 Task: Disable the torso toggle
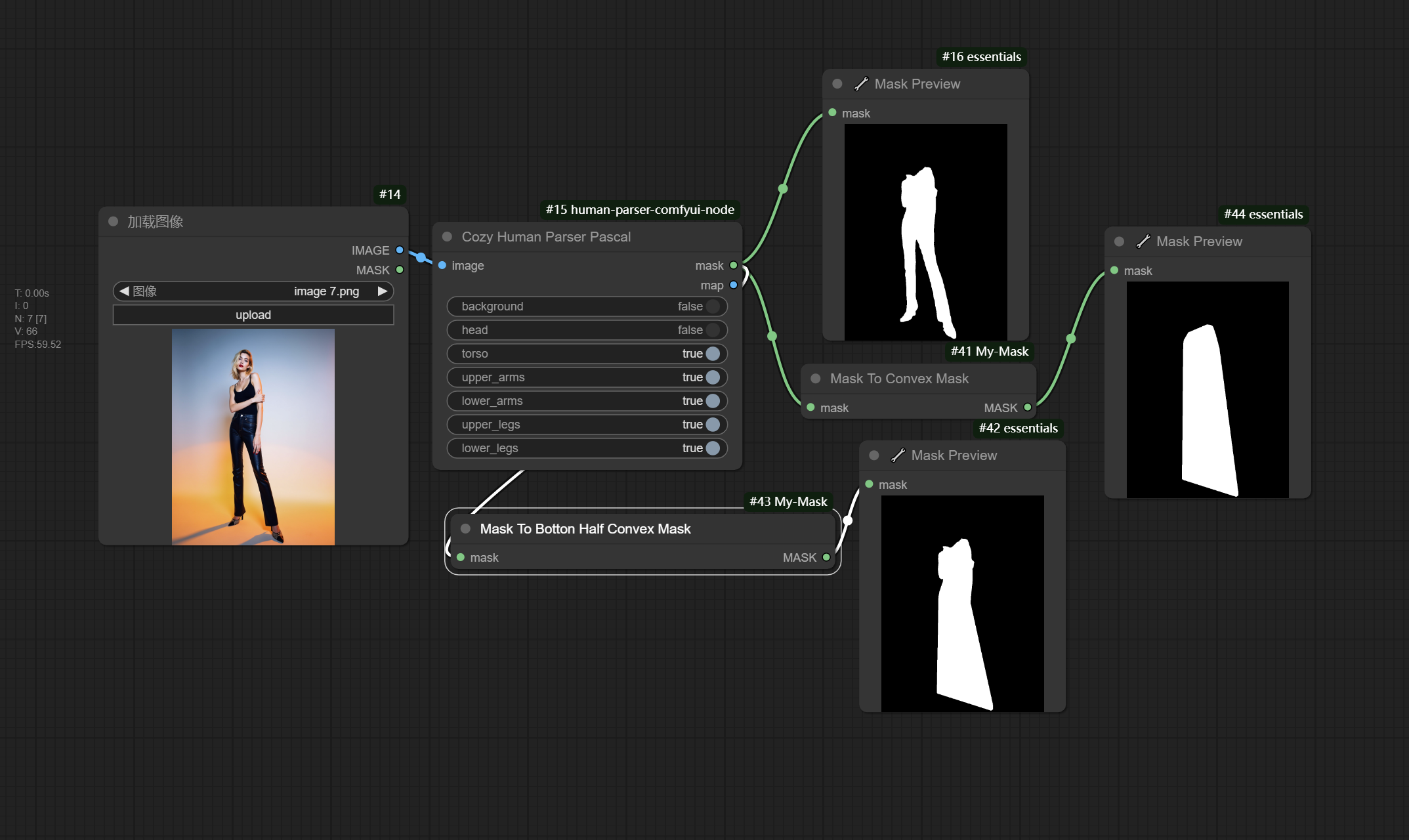pos(713,354)
